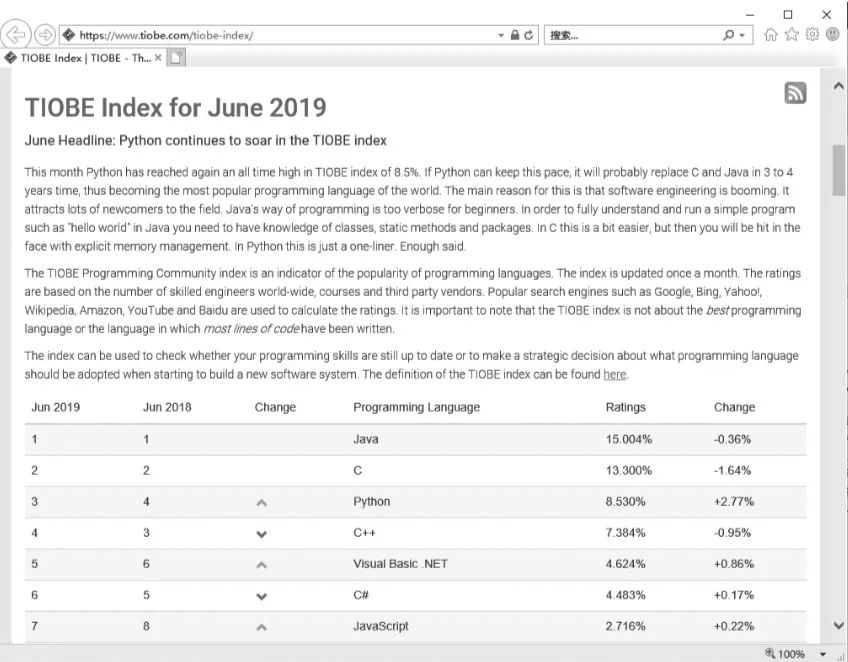Click the search magnifier icon
The image size is (848, 662).
tap(729, 35)
